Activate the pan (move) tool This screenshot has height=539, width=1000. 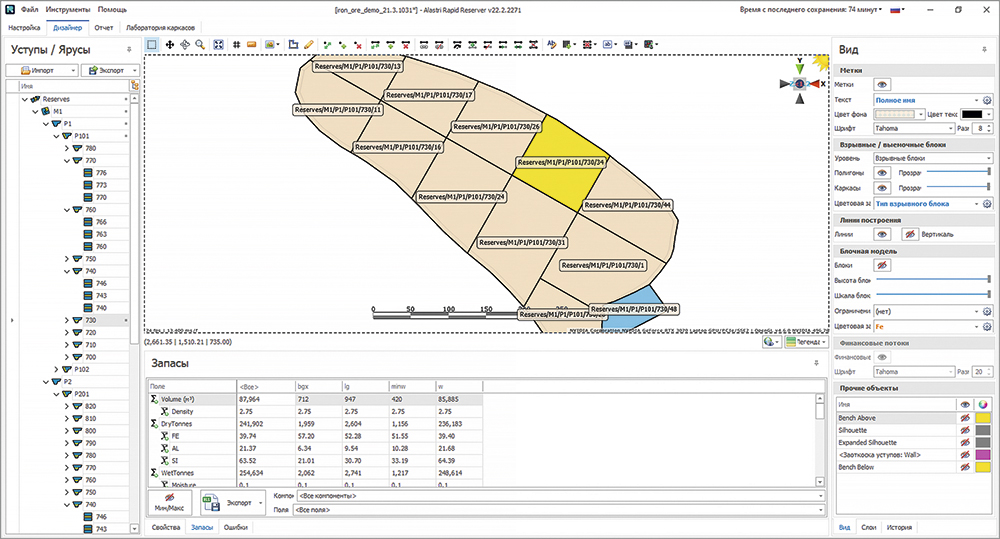coord(168,45)
